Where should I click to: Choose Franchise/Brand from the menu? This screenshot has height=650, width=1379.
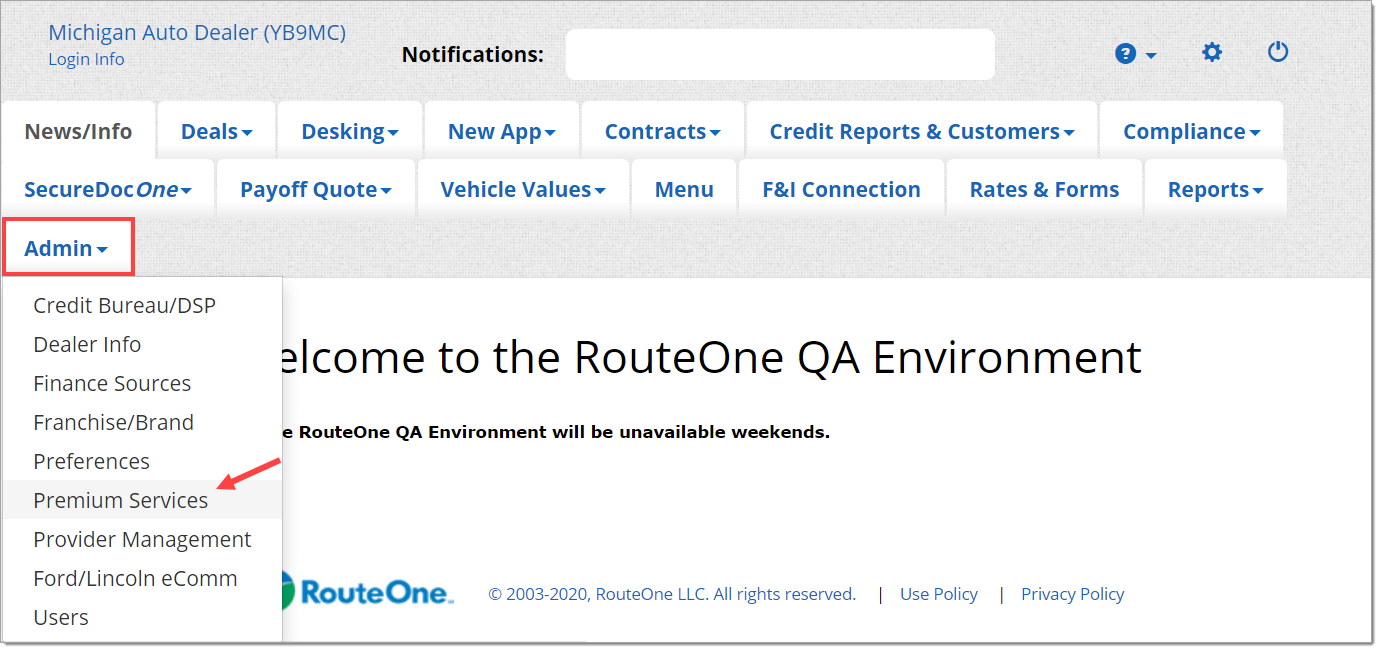[142, 422]
